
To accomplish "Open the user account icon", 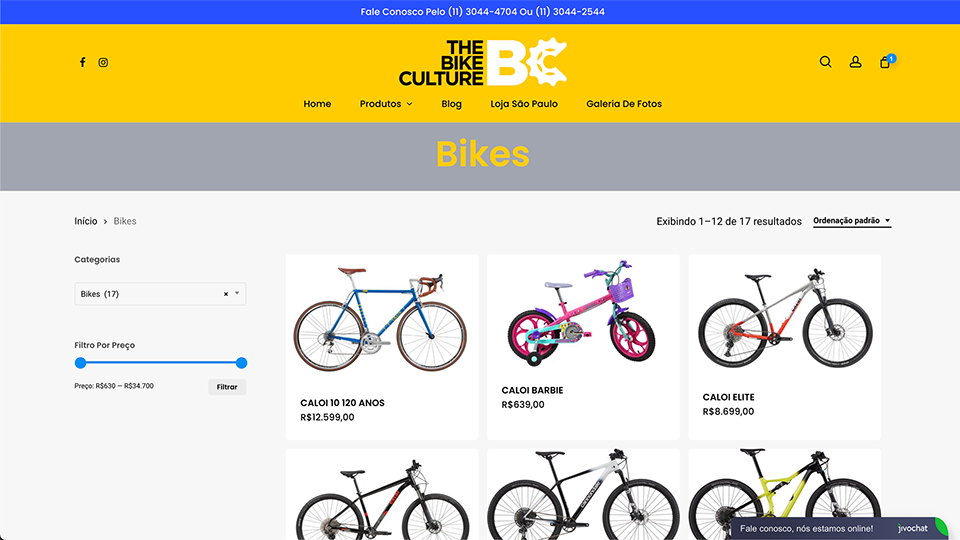I will [x=855, y=62].
